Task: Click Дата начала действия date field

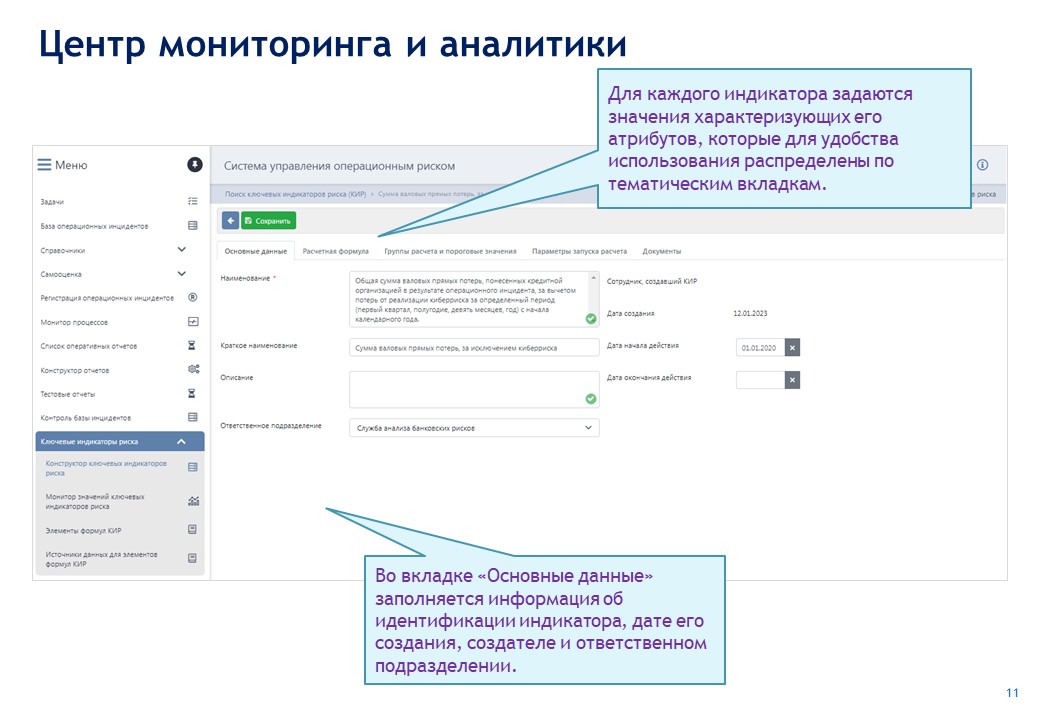Action: tap(760, 347)
